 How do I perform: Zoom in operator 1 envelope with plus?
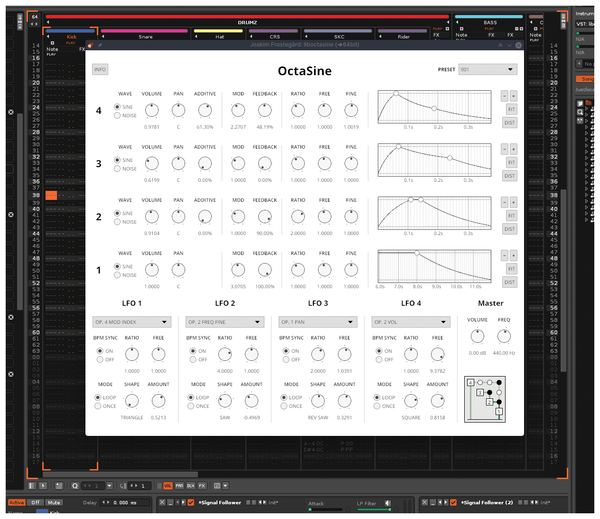(513, 255)
